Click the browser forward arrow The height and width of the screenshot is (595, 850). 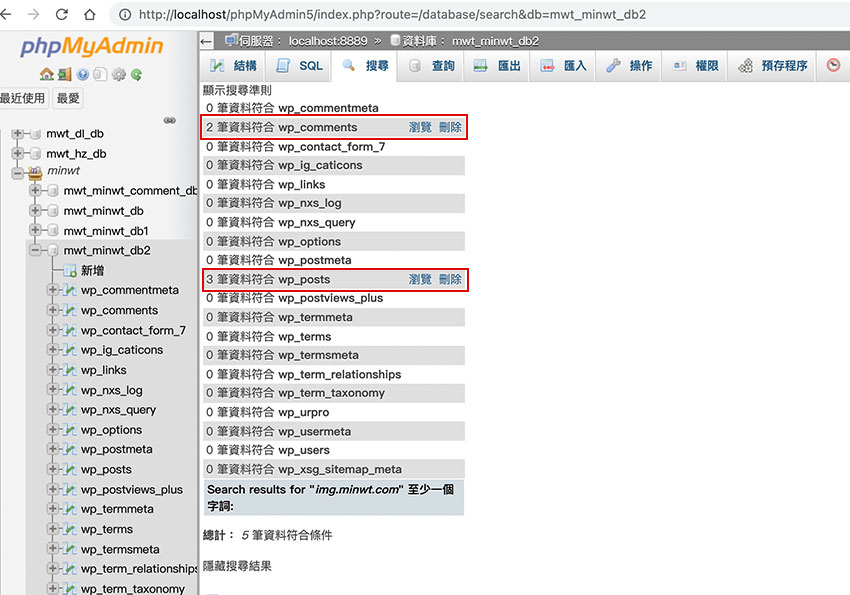tap(34, 14)
